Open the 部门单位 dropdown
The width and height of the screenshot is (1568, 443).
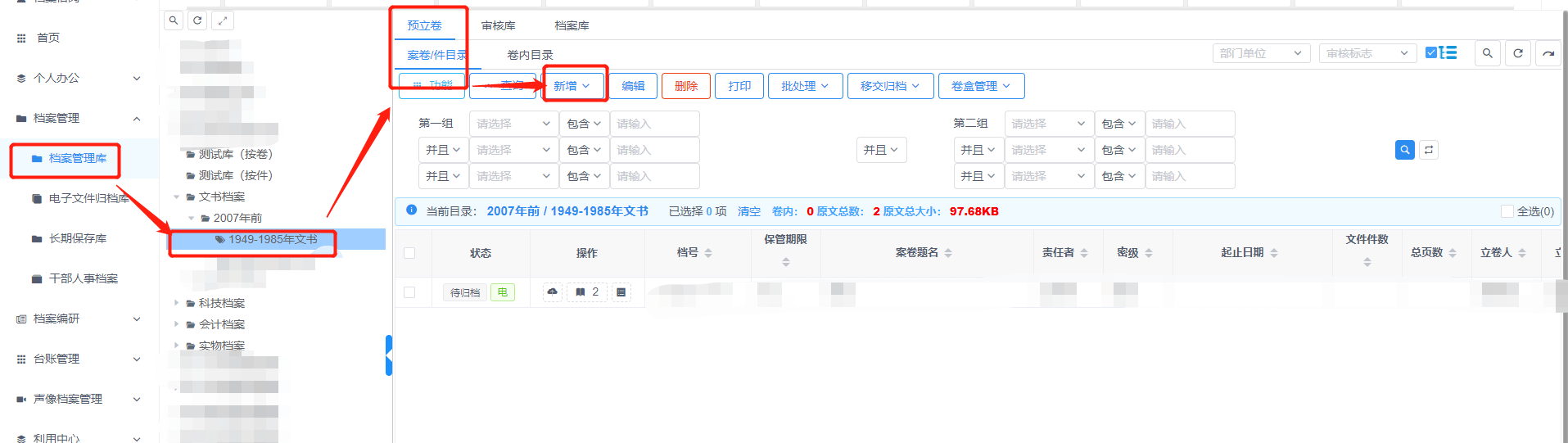pyautogui.click(x=1261, y=53)
